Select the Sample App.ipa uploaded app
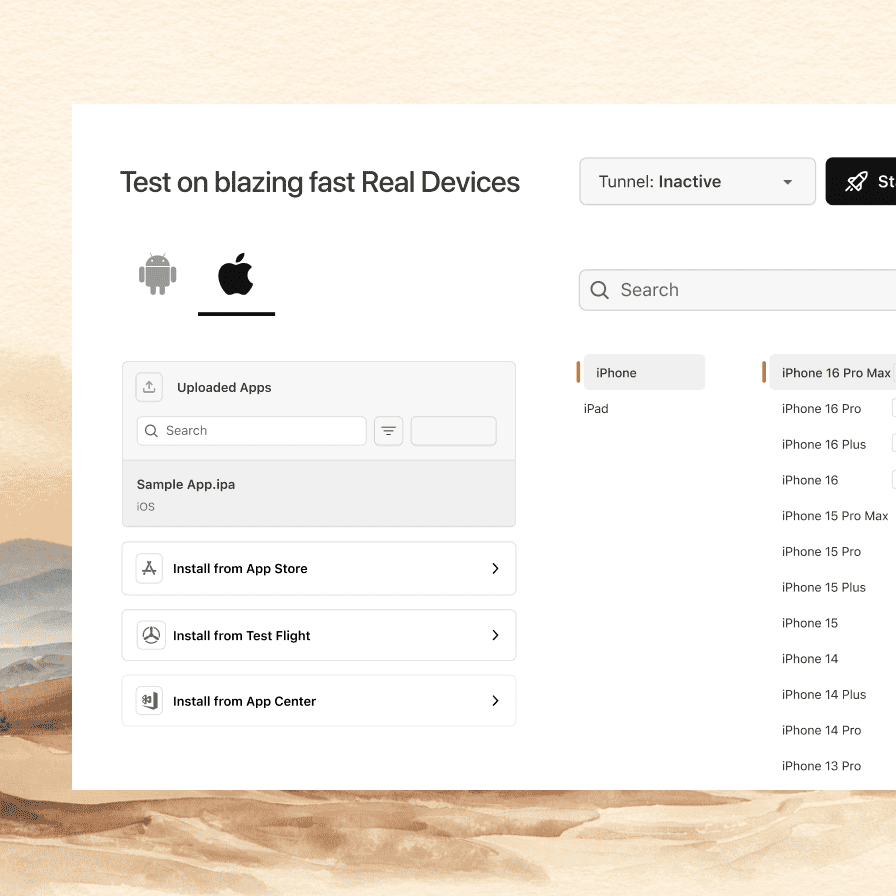Viewport: 896px width, 896px height. [x=319, y=492]
